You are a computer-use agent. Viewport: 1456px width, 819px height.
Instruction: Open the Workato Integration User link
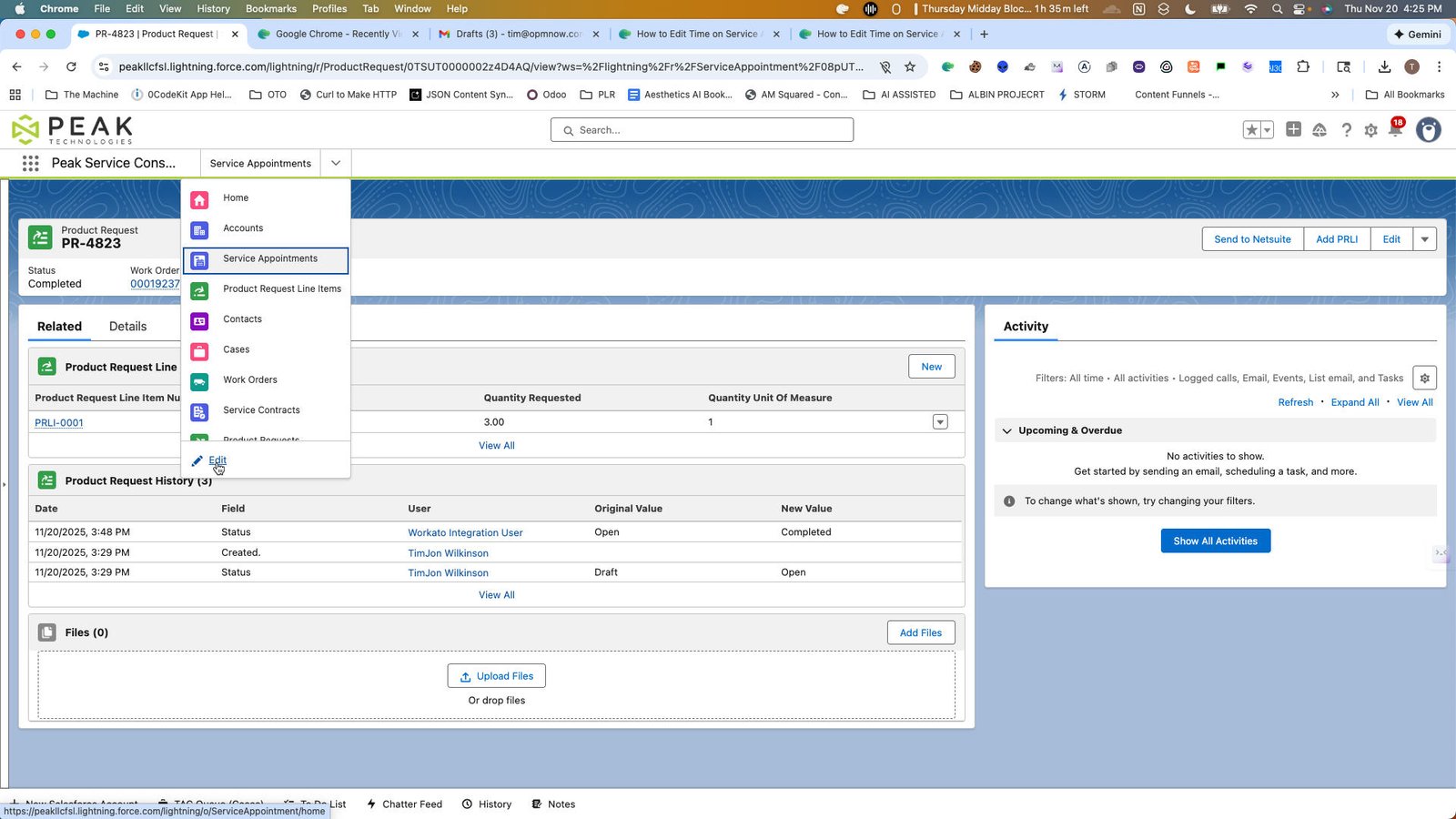click(x=465, y=533)
